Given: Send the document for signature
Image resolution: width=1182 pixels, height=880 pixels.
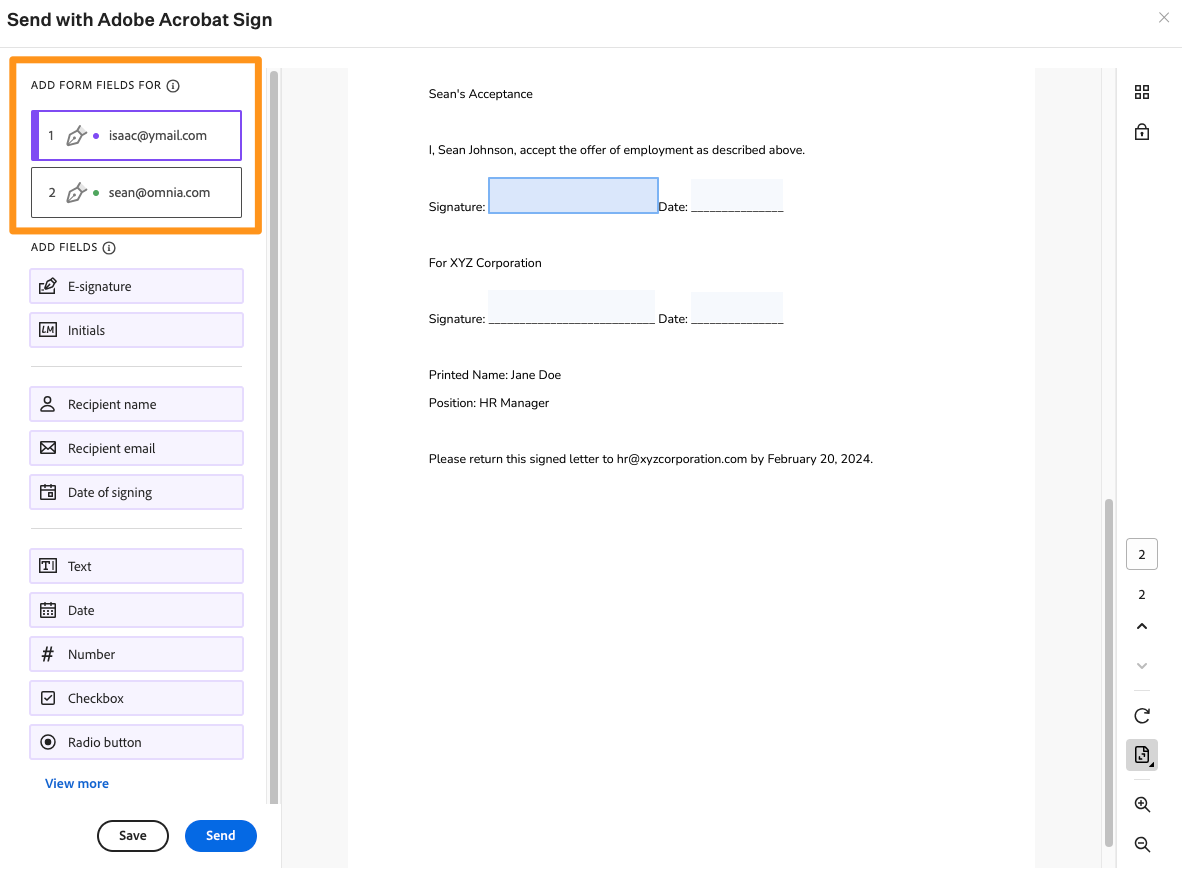Looking at the screenshot, I should (221, 836).
